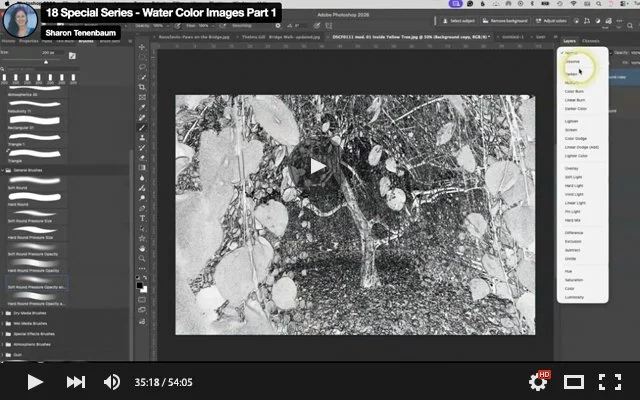Viewport: 640px width, 400px height.
Task: Pick the Clone Stamp tool
Action: pos(142,138)
